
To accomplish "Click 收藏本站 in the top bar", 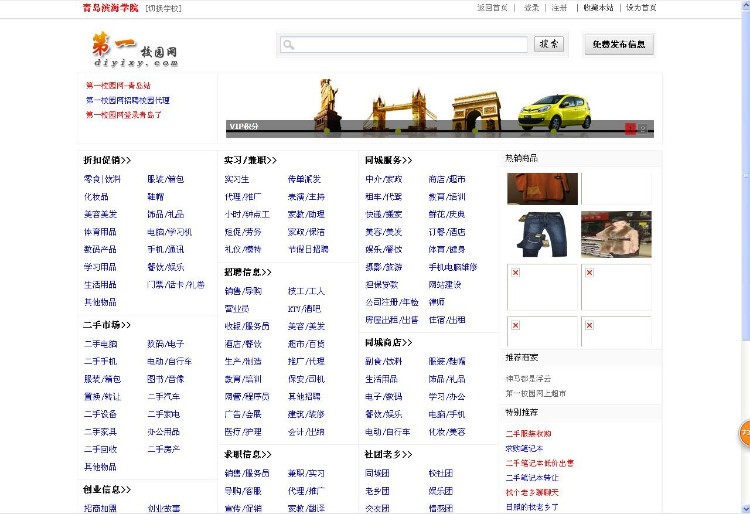I will point(598,8).
